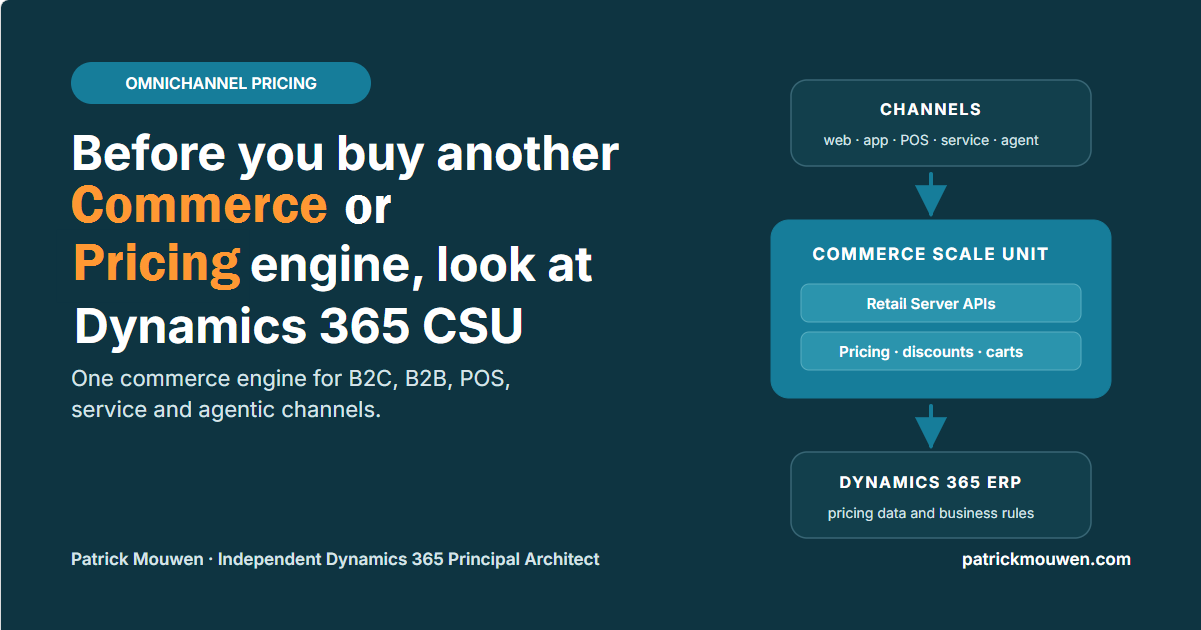Click the COMMERCE SCALE UNIT title

(x=931, y=254)
